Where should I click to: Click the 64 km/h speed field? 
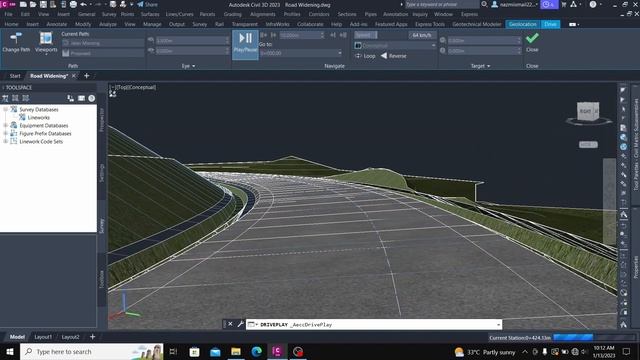coord(421,36)
